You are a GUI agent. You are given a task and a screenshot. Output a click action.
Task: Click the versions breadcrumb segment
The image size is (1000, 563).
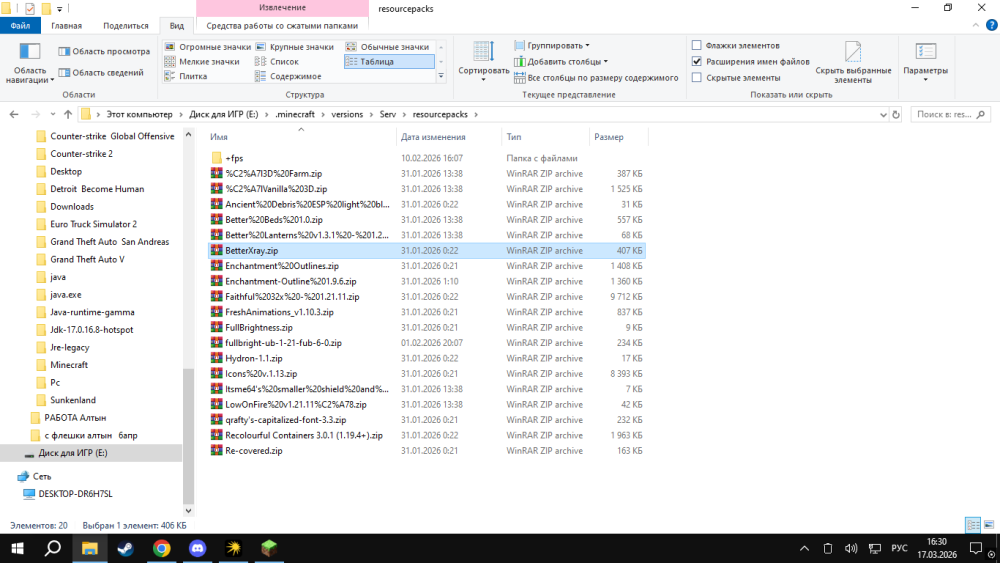pos(347,115)
